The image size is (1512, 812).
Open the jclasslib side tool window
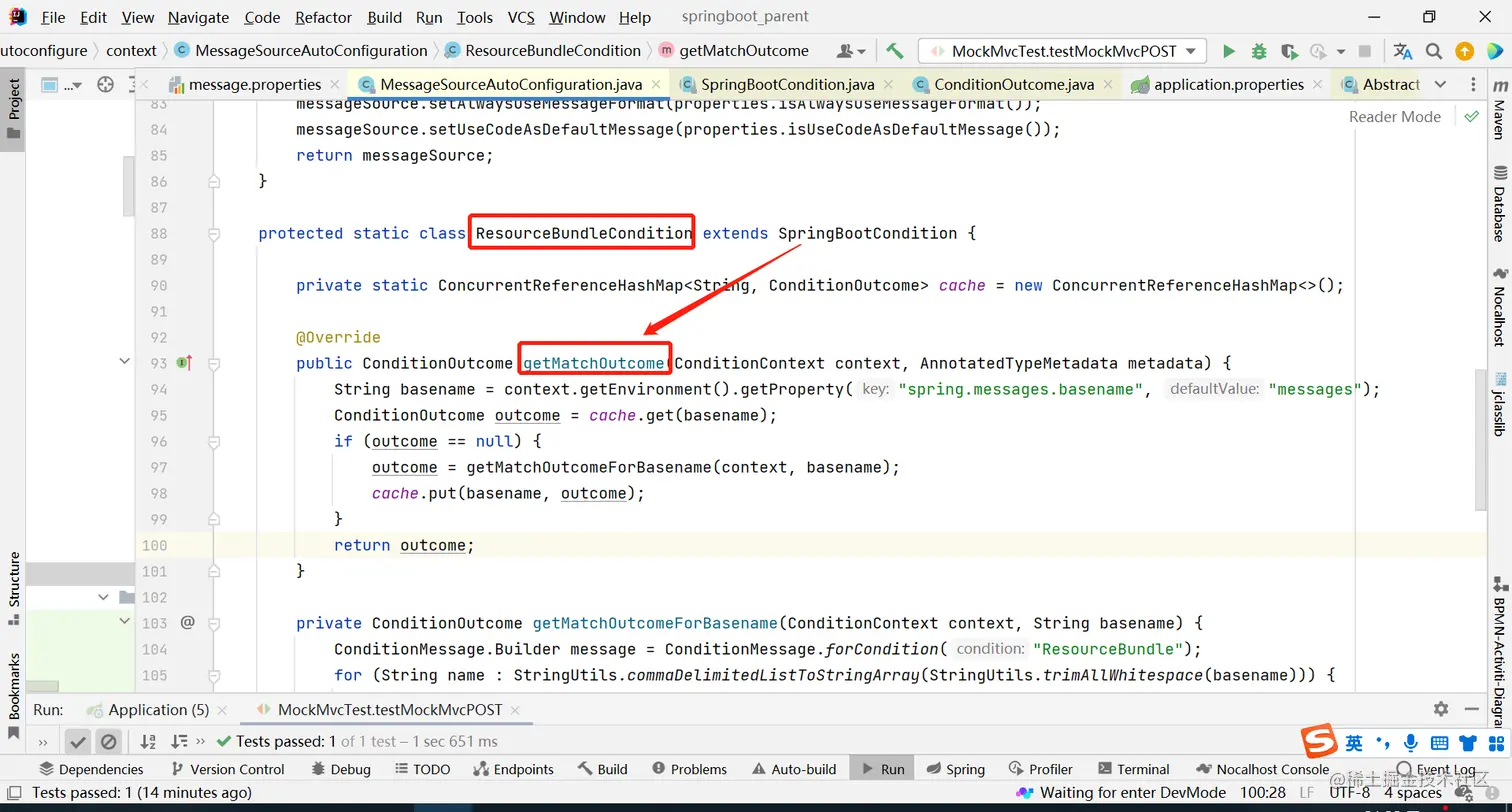[1499, 404]
